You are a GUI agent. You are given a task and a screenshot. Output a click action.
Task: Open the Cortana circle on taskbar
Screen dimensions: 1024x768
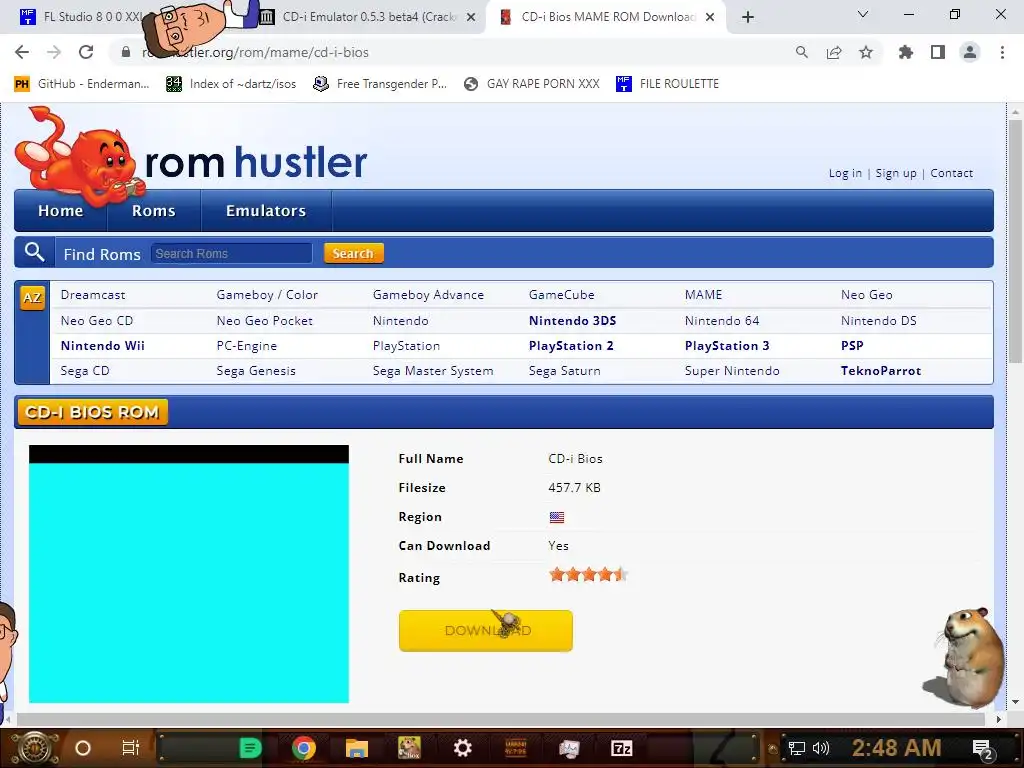pos(83,748)
